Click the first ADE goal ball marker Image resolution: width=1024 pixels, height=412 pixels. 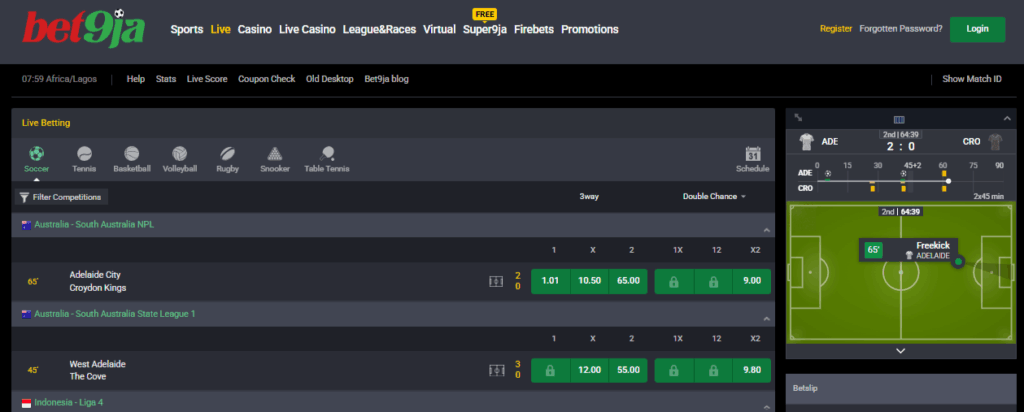coord(828,174)
